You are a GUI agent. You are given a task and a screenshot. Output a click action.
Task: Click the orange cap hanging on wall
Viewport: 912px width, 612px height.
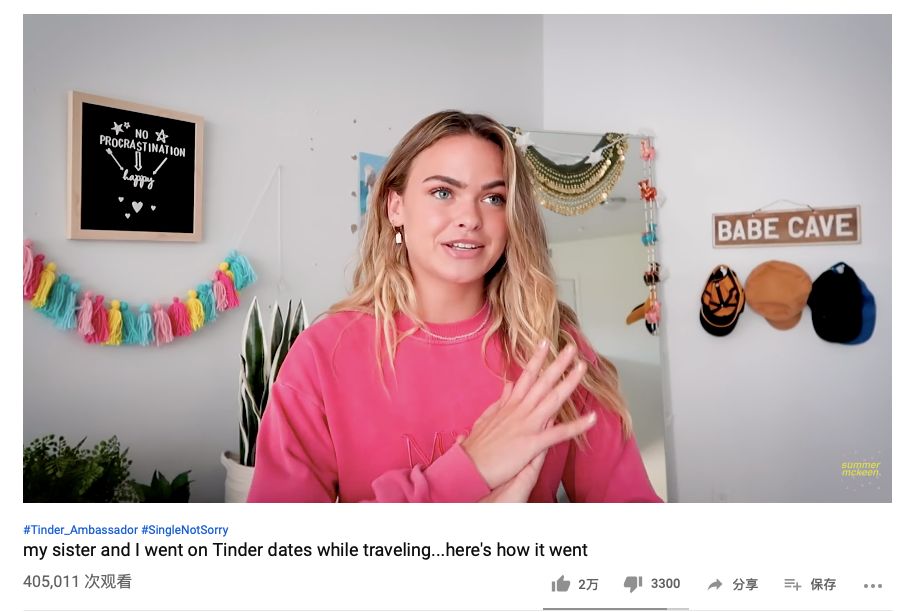(x=778, y=293)
